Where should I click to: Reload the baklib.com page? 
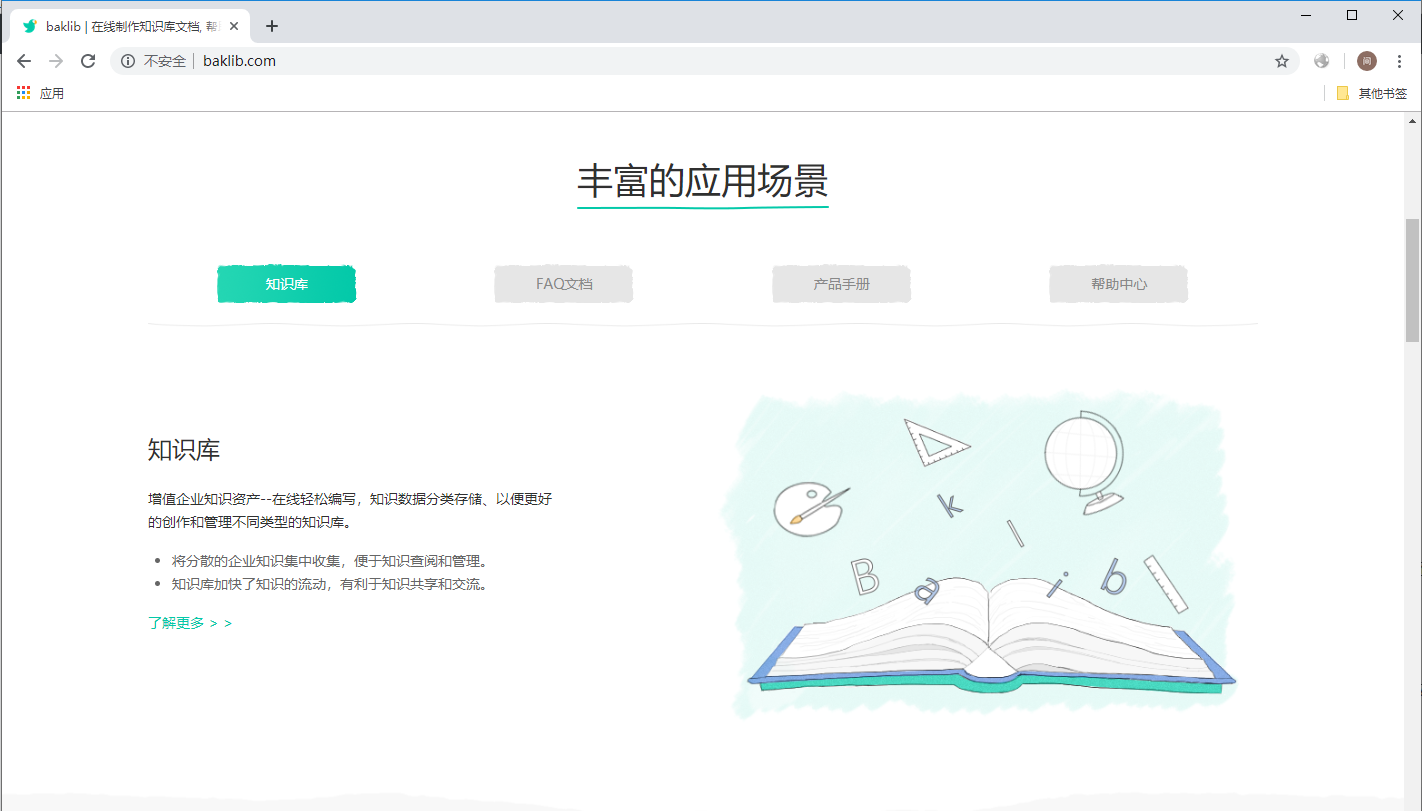pyautogui.click(x=88, y=61)
